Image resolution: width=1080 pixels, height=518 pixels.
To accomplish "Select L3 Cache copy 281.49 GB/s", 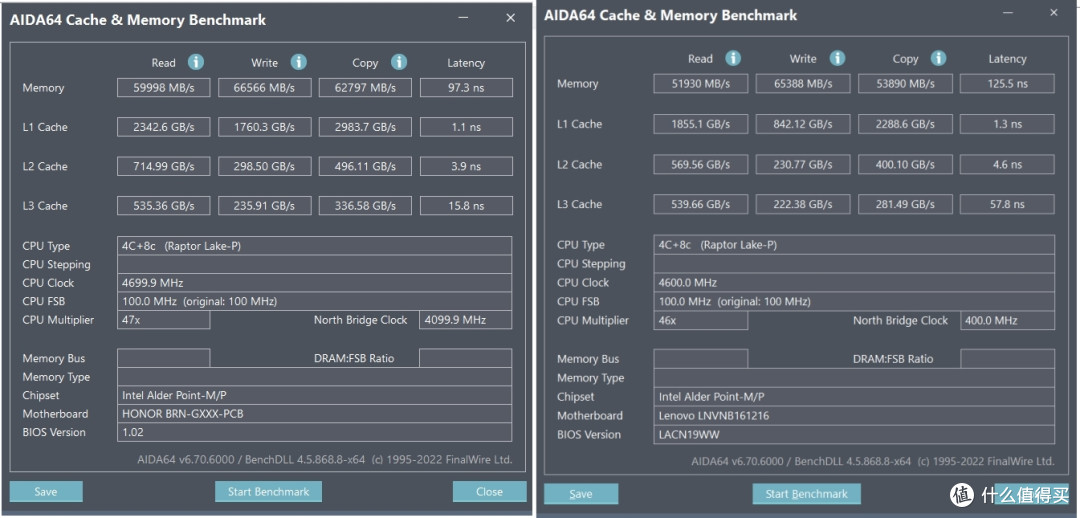I will (x=905, y=205).
